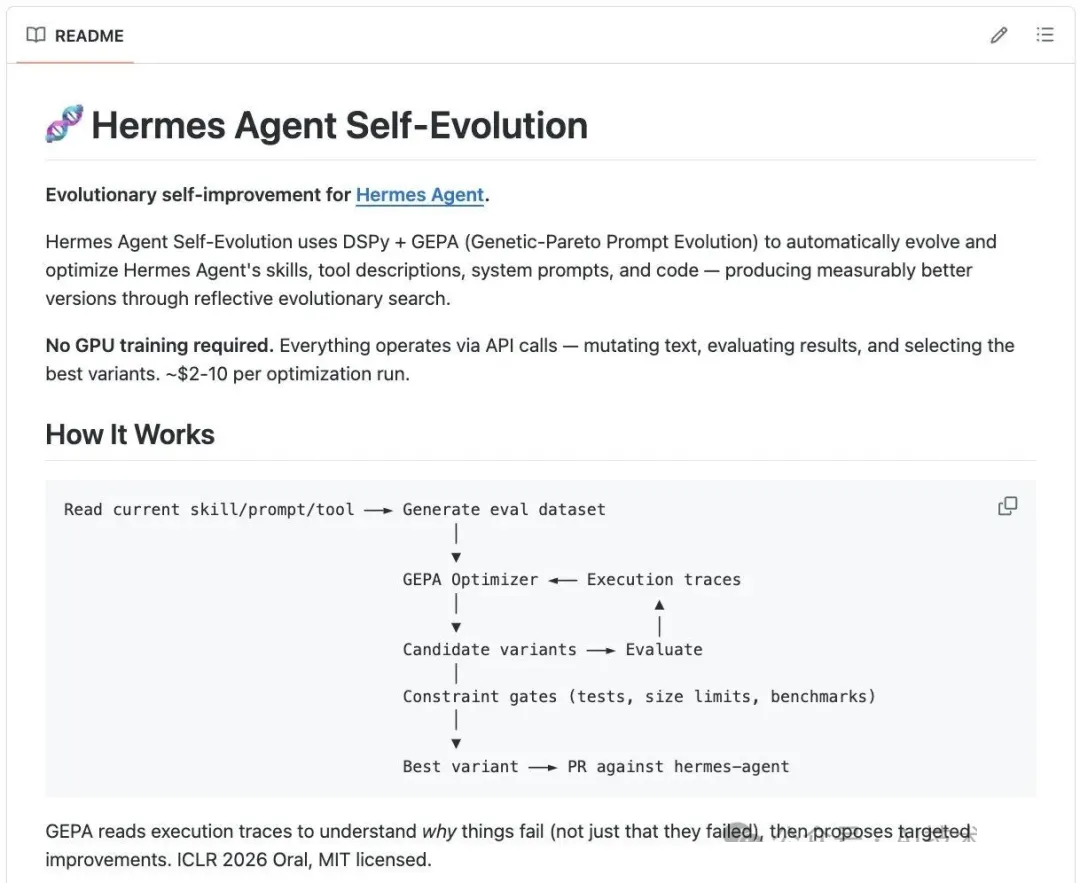Screen dimensions: 1080x883
Task: Open the README outline list icon
Action: (x=1045, y=35)
